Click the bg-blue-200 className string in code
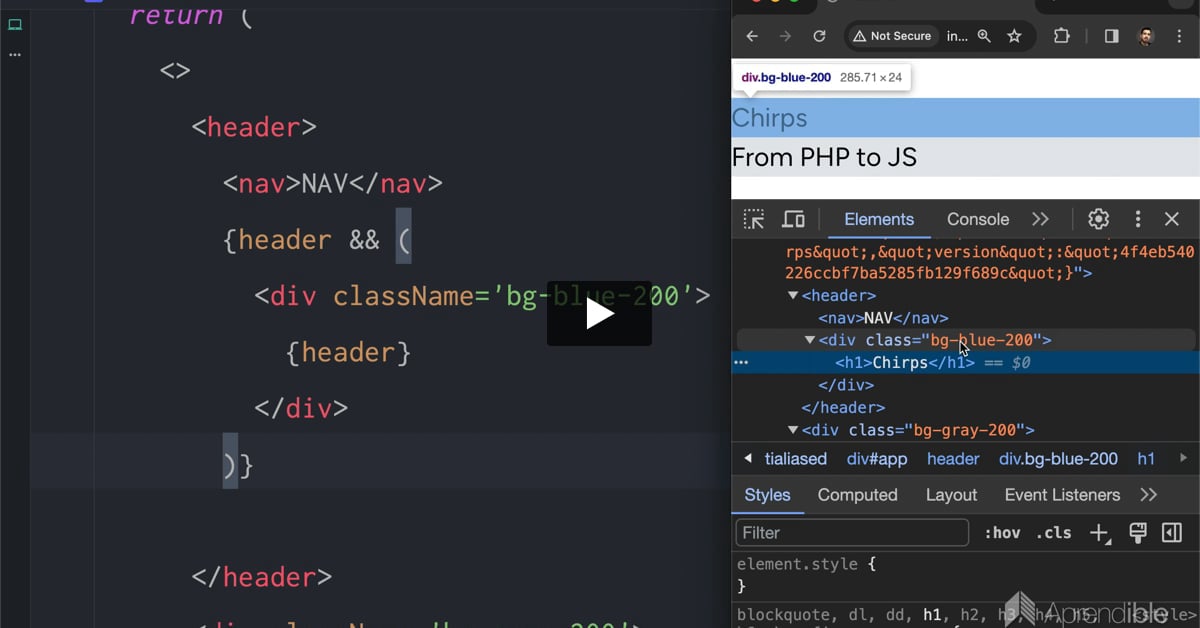Viewport: 1200px width, 628px height. coord(594,296)
